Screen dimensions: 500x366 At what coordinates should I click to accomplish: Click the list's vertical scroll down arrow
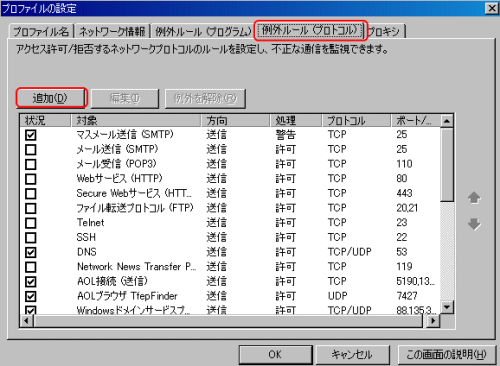[447, 307]
